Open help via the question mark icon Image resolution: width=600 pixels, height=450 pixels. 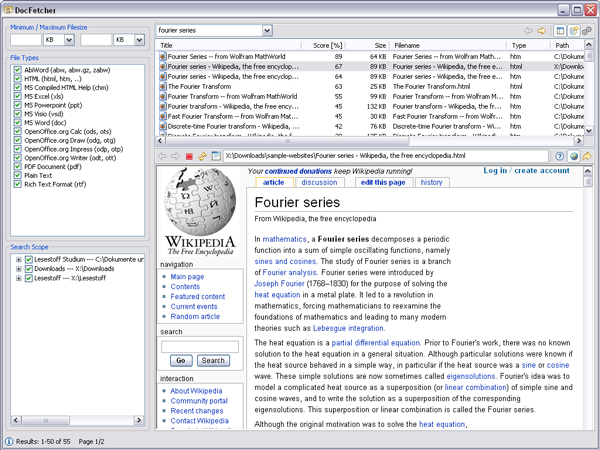click(559, 156)
